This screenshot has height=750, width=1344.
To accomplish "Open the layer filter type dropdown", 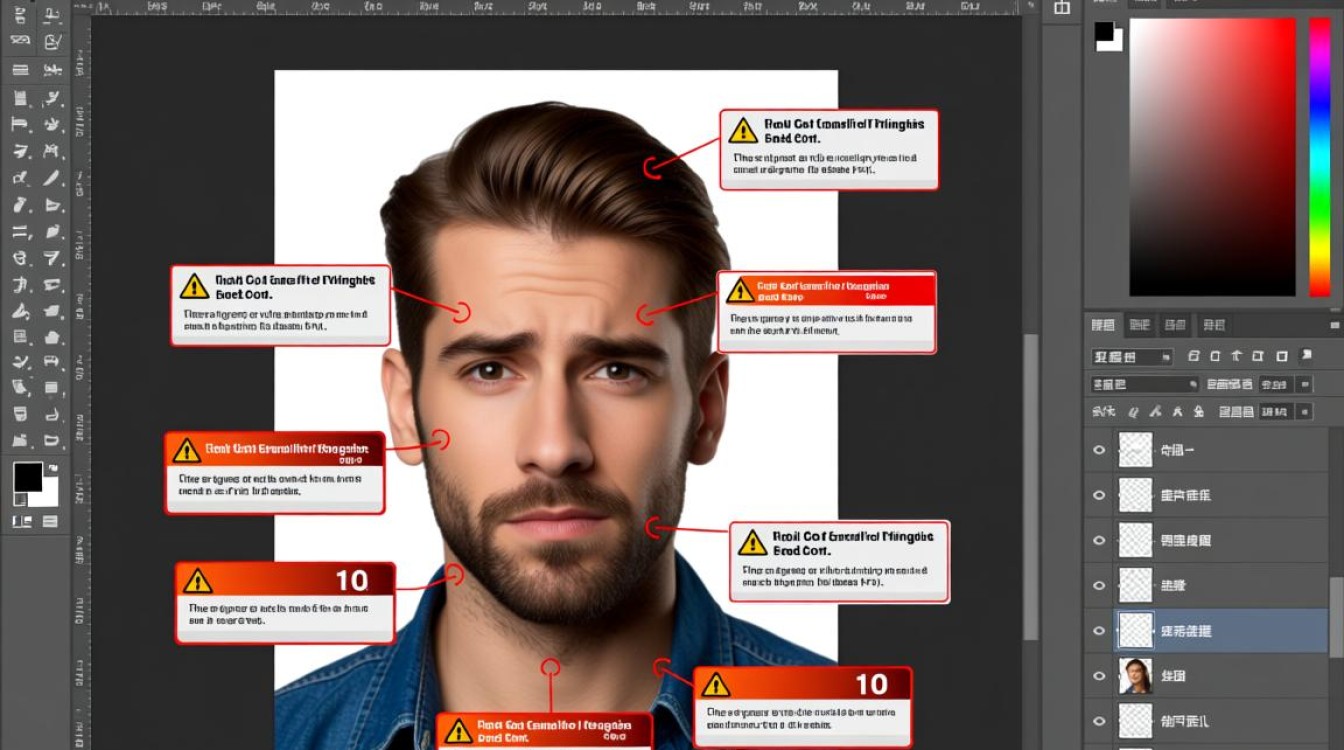I will [1132, 357].
